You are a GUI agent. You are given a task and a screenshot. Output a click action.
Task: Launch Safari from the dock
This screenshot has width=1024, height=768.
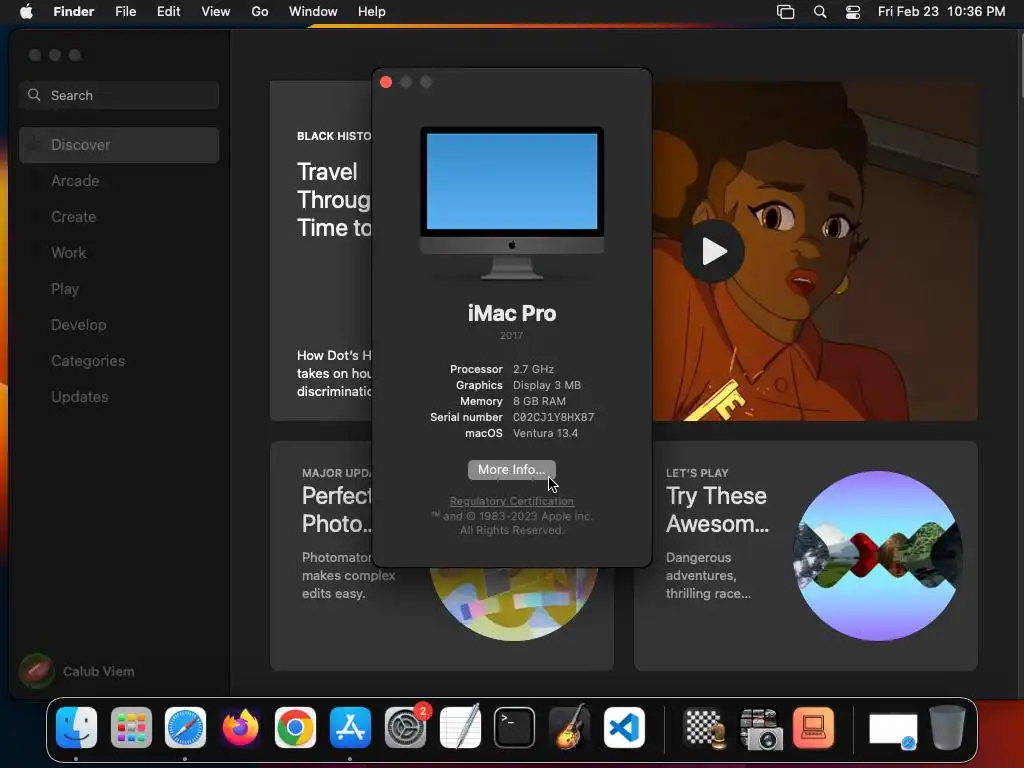[x=185, y=728]
